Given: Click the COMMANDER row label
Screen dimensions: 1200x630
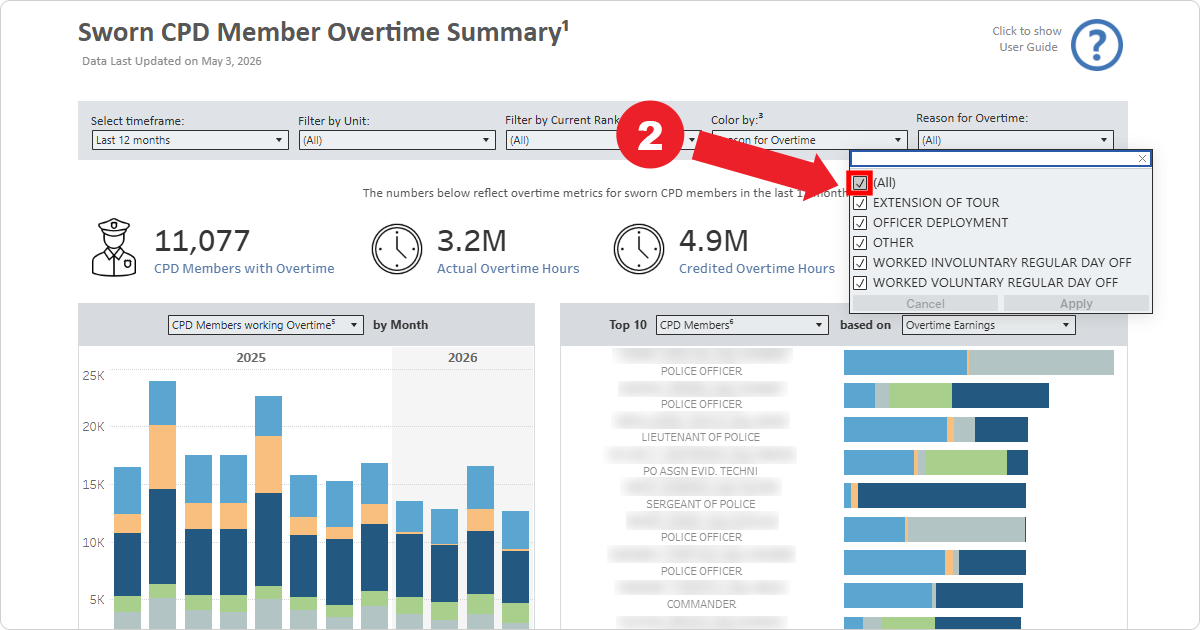Looking at the screenshot, I should (701, 604).
